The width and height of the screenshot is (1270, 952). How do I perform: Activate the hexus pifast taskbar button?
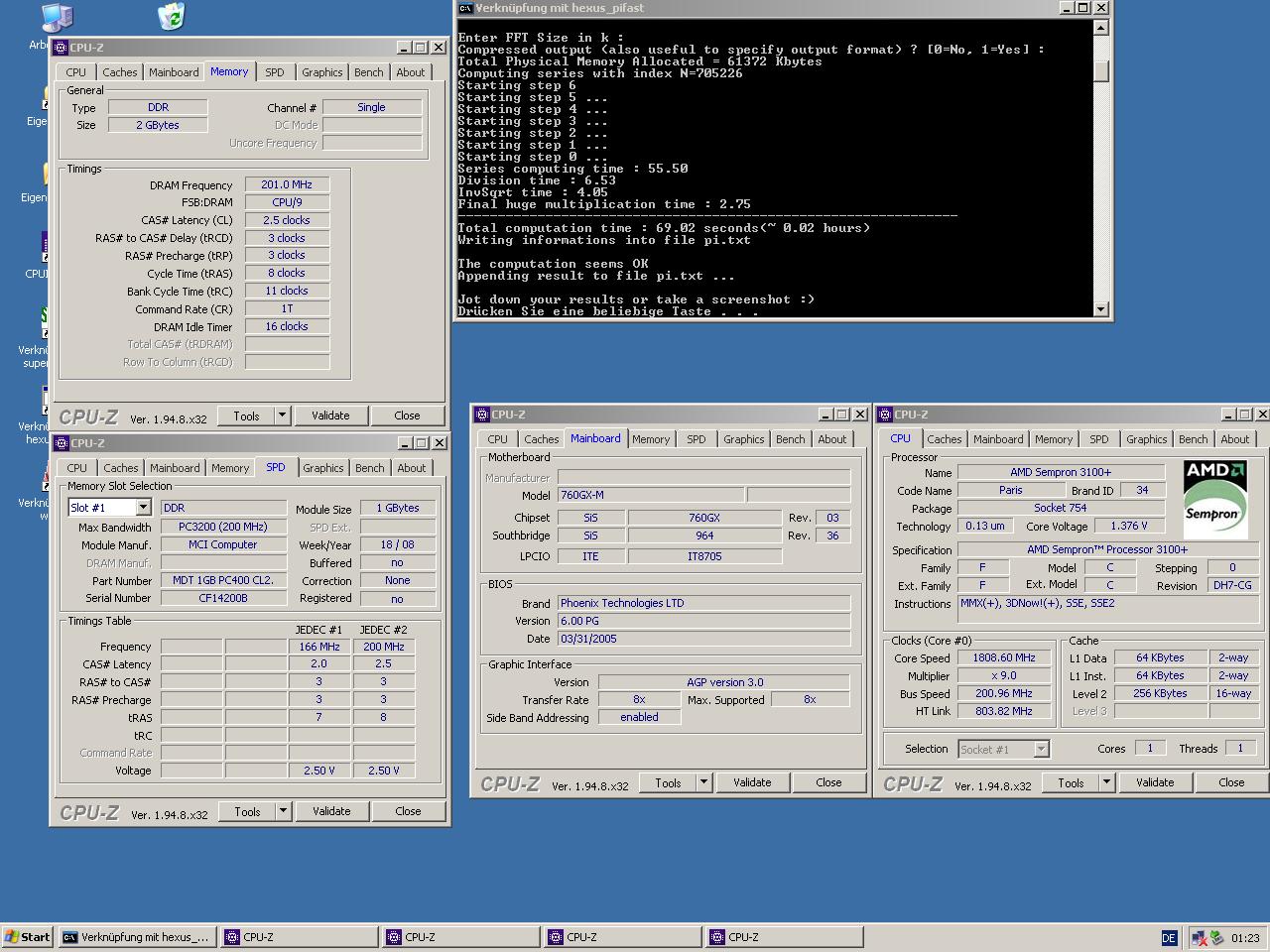click(136, 937)
